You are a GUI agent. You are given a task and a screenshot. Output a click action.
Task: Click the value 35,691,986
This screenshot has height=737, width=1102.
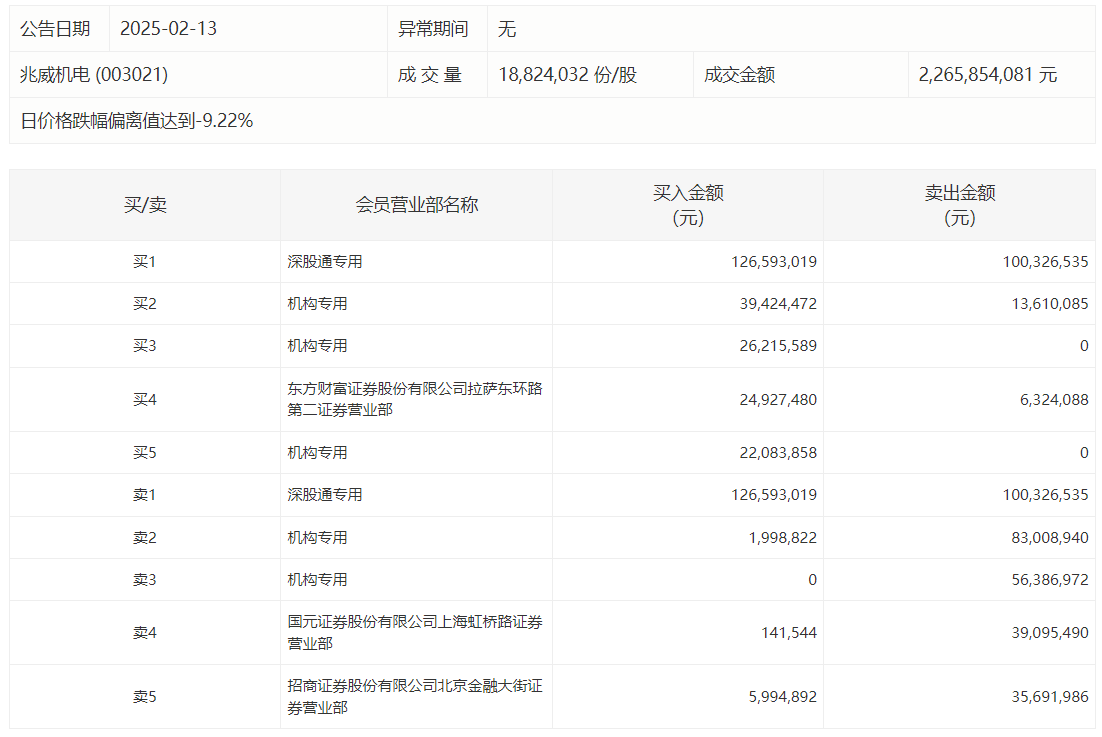tap(1050, 698)
